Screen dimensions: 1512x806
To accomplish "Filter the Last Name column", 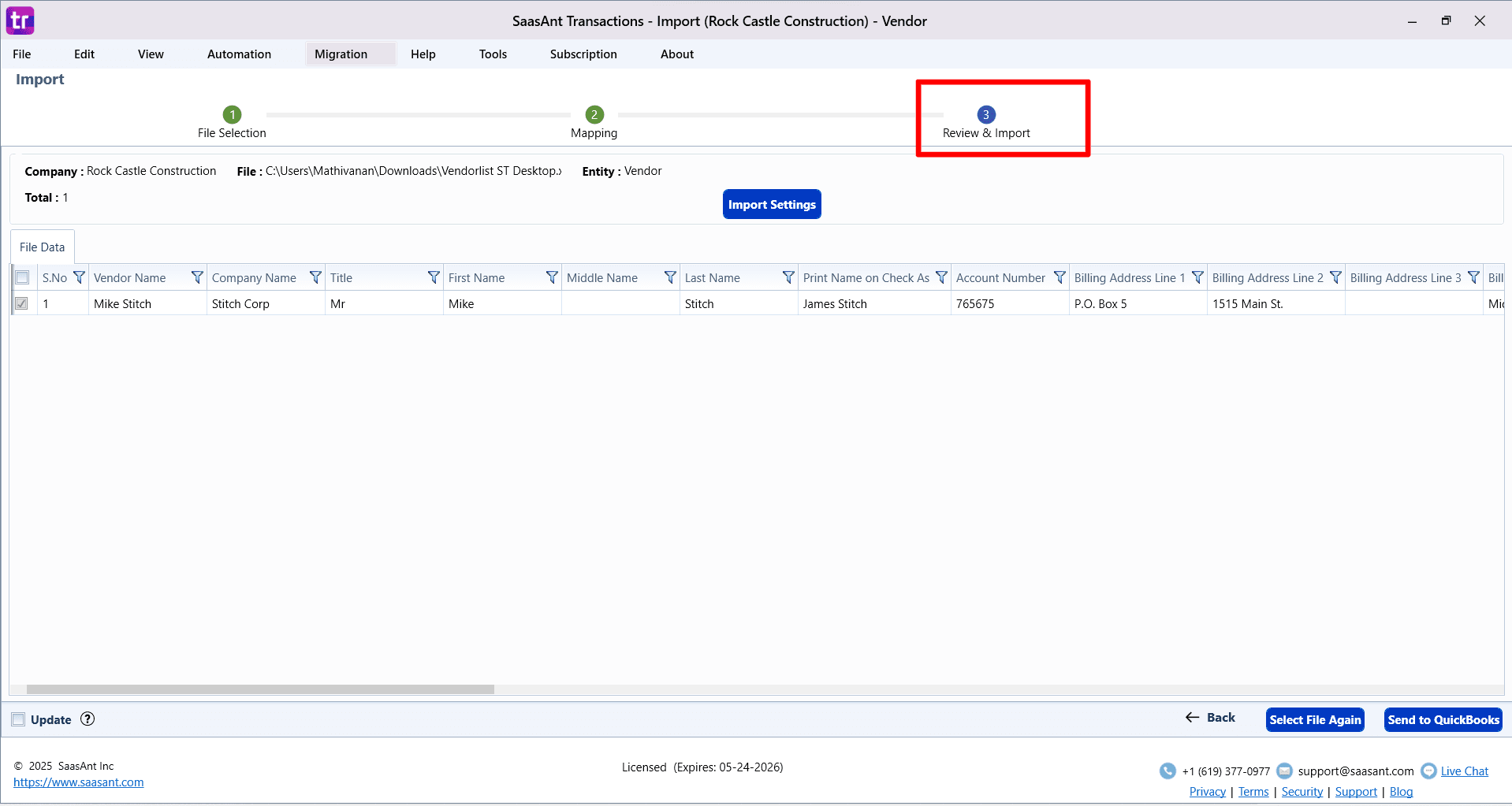I will click(788, 277).
